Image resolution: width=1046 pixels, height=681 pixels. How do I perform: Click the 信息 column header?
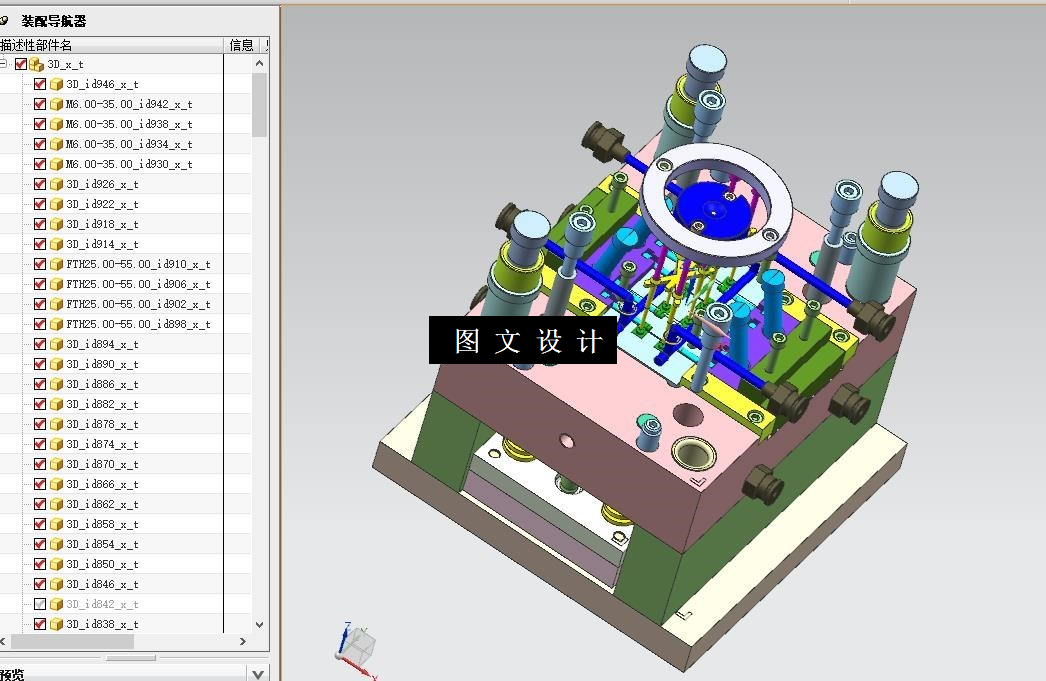[241, 45]
